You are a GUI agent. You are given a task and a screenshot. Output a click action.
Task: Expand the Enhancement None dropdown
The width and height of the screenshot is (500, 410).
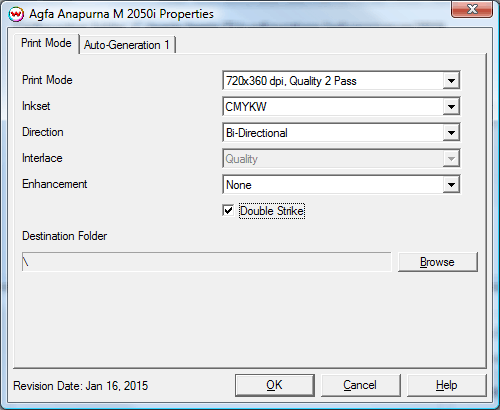pyautogui.click(x=451, y=185)
